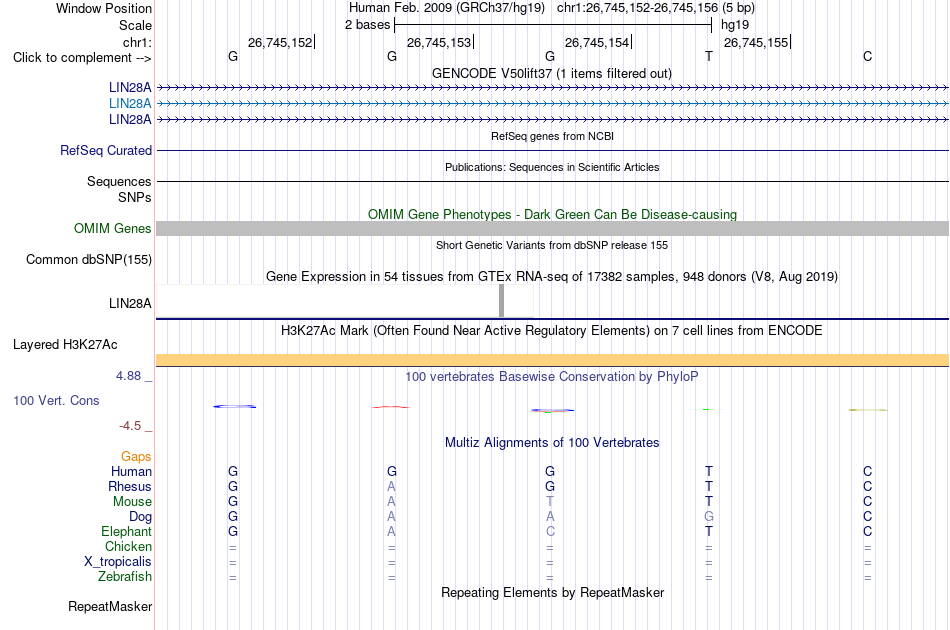Click the faded G base in the Dog row

(709, 517)
